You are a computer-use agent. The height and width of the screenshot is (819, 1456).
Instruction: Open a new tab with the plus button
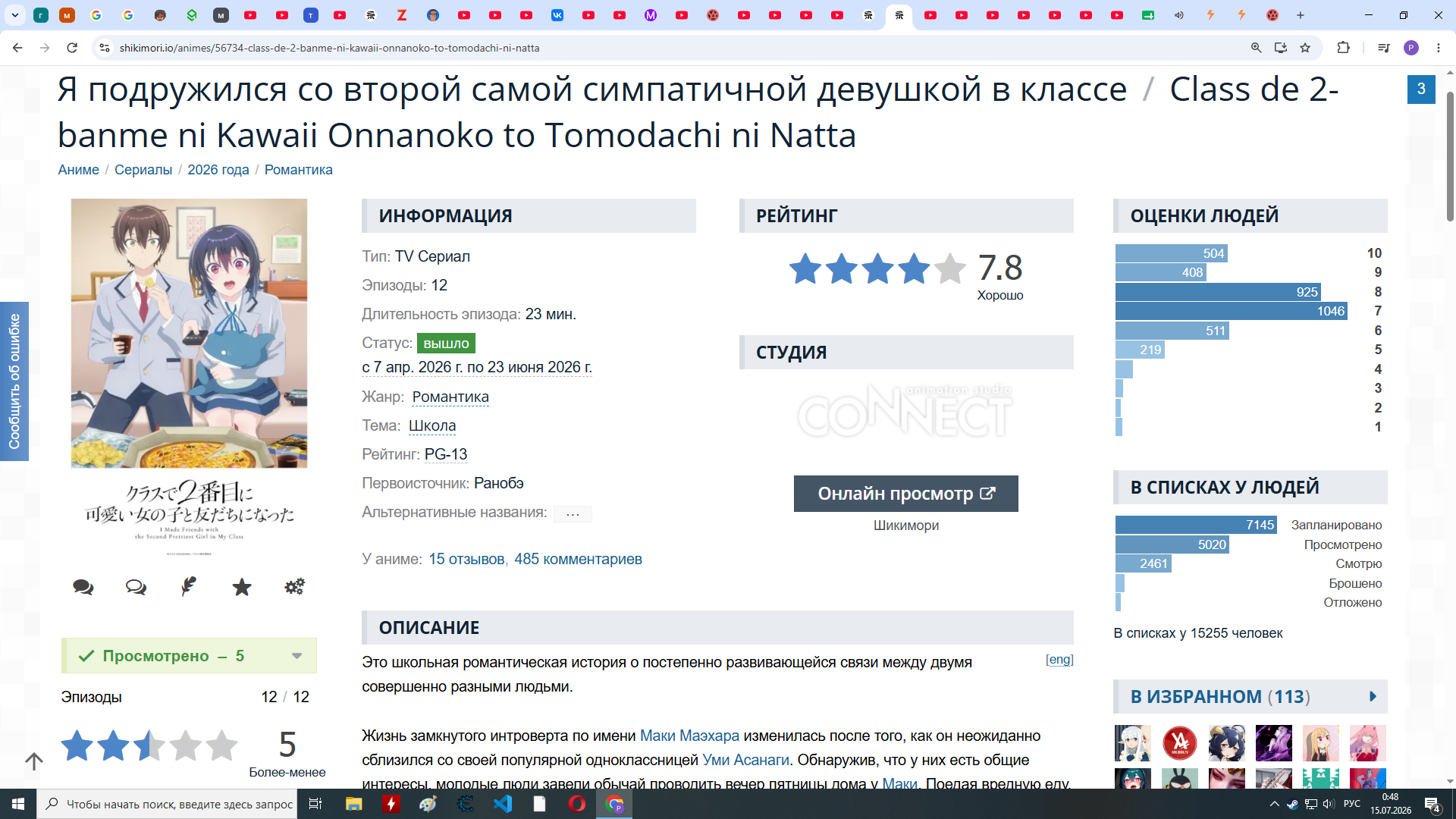(1301, 15)
